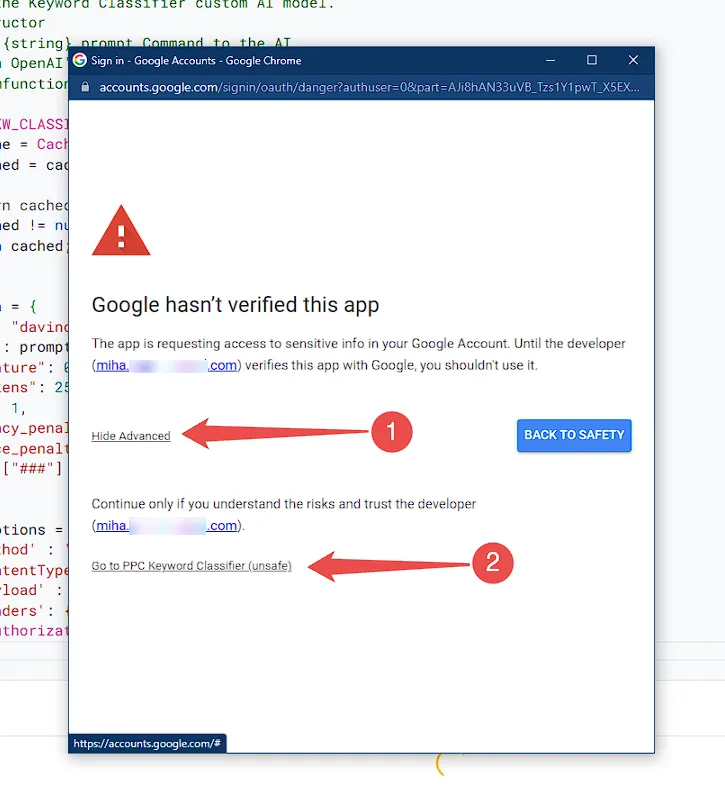Maximize the Google sign-in popup window
725x803 pixels.
[x=592, y=60]
